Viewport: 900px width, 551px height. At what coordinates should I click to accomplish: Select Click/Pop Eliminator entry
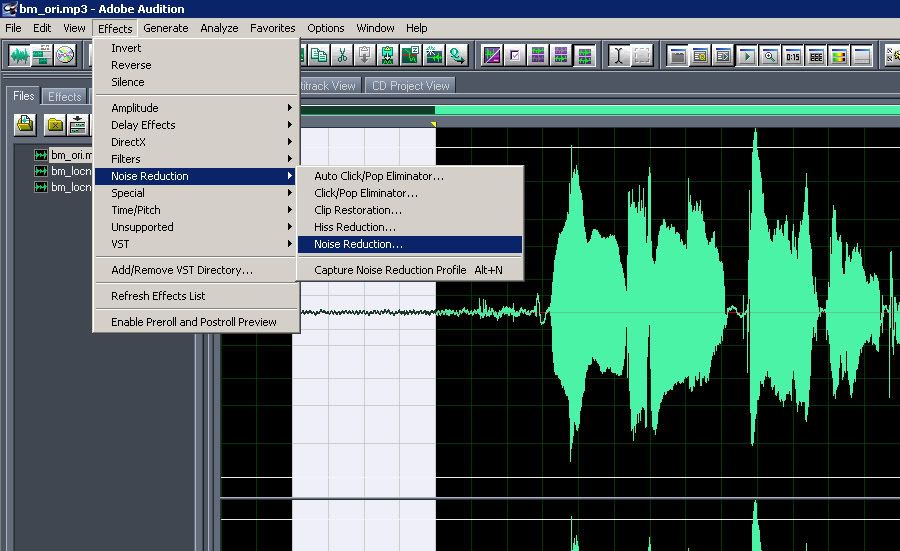pos(410,193)
